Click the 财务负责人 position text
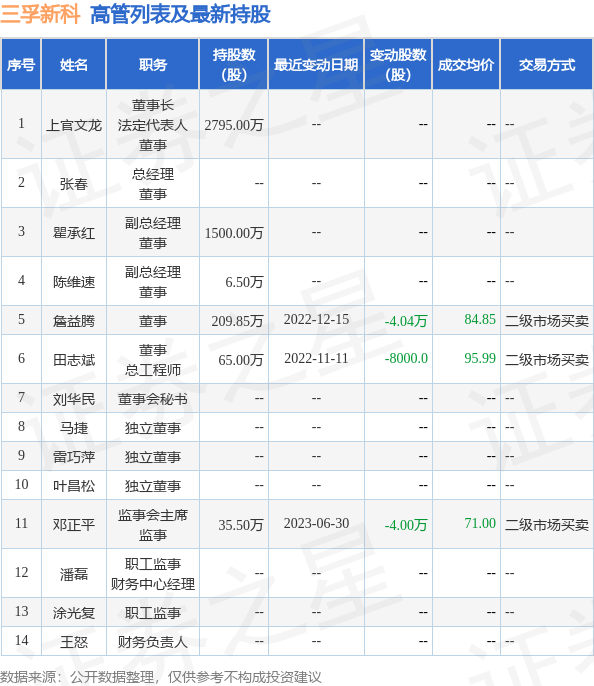594x686 pixels. [153, 642]
